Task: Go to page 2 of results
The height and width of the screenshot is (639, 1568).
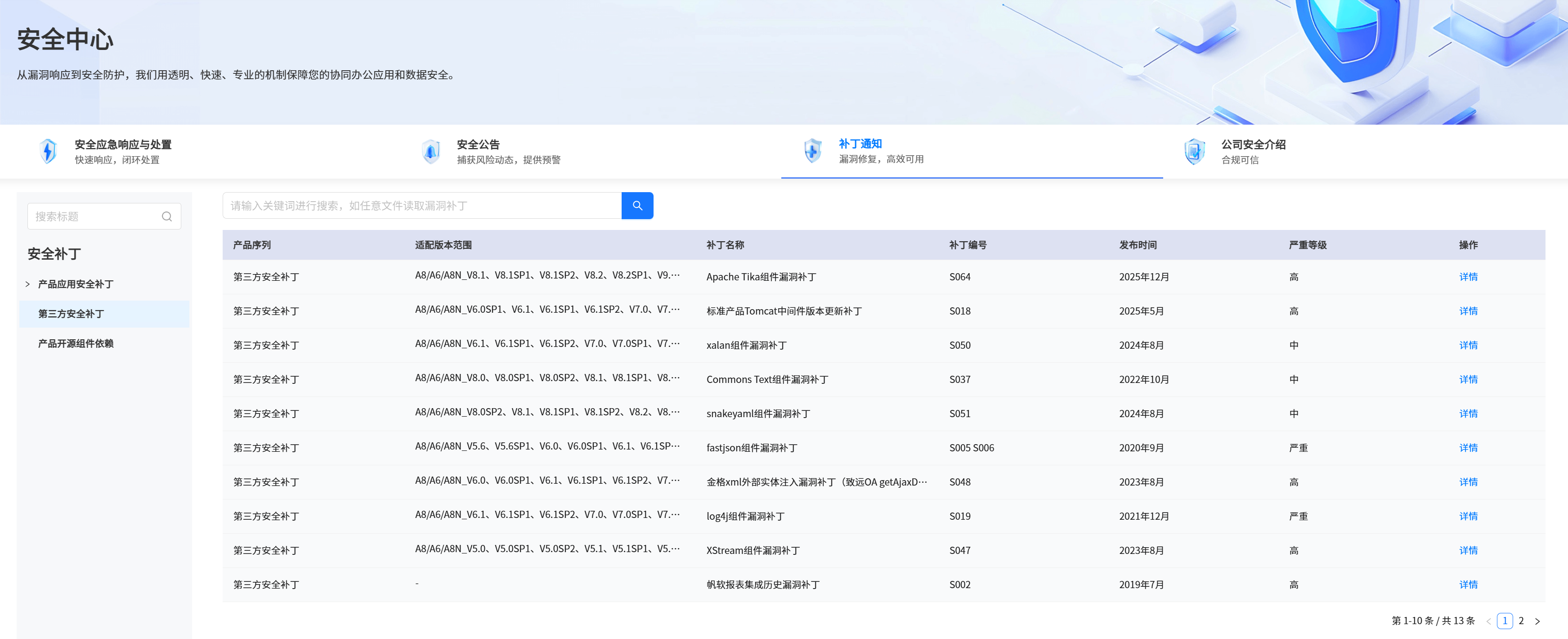Action: coord(1520,621)
